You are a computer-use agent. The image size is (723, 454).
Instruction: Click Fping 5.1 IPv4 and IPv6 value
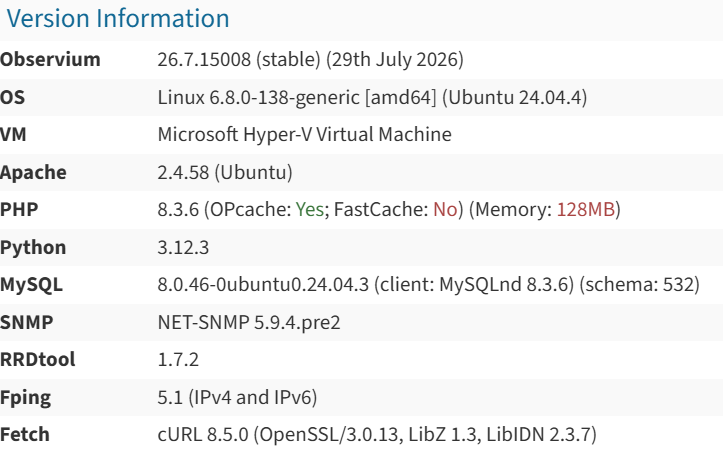click(237, 397)
